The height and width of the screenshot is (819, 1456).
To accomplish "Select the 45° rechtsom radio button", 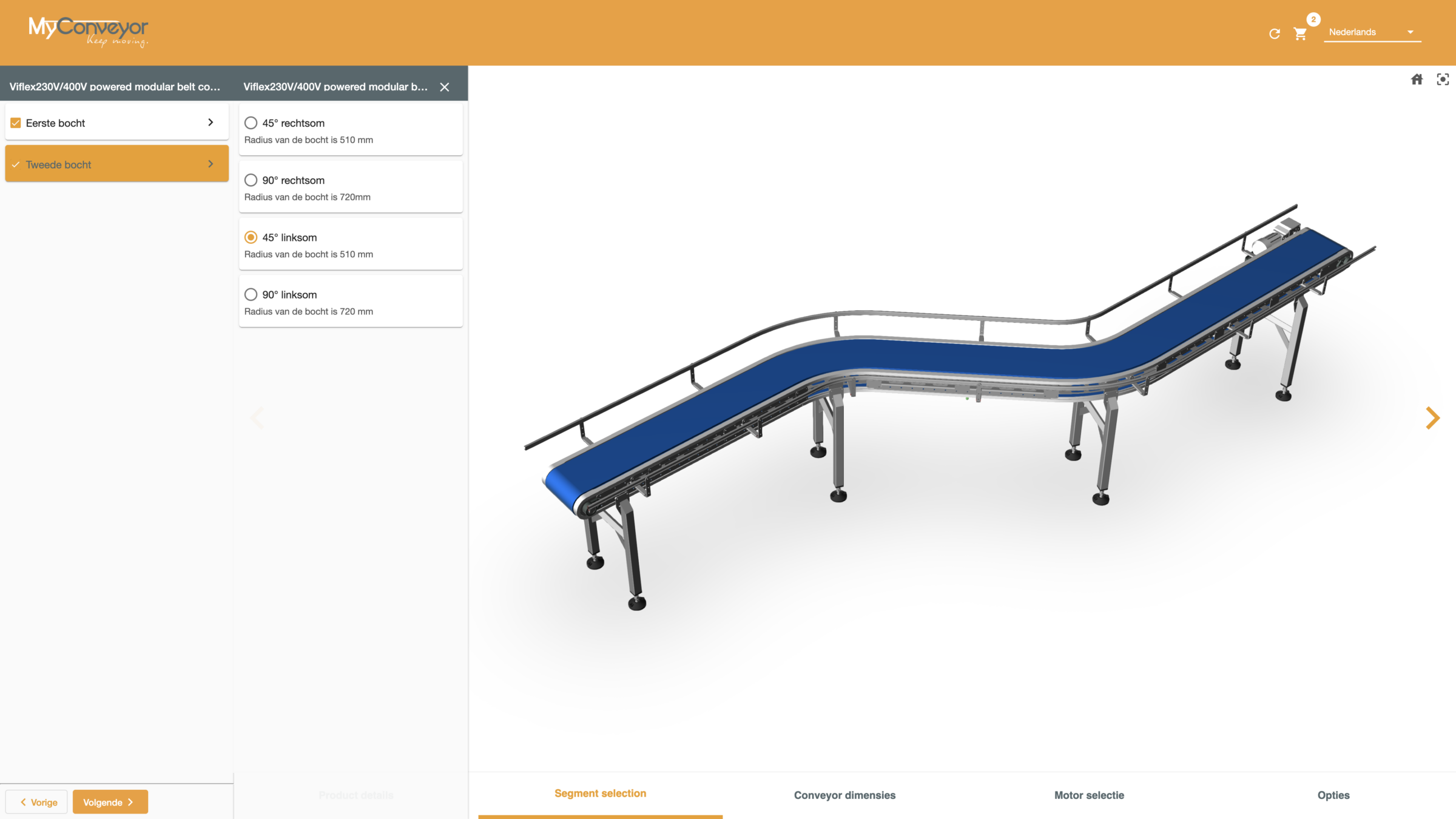I will (x=251, y=123).
